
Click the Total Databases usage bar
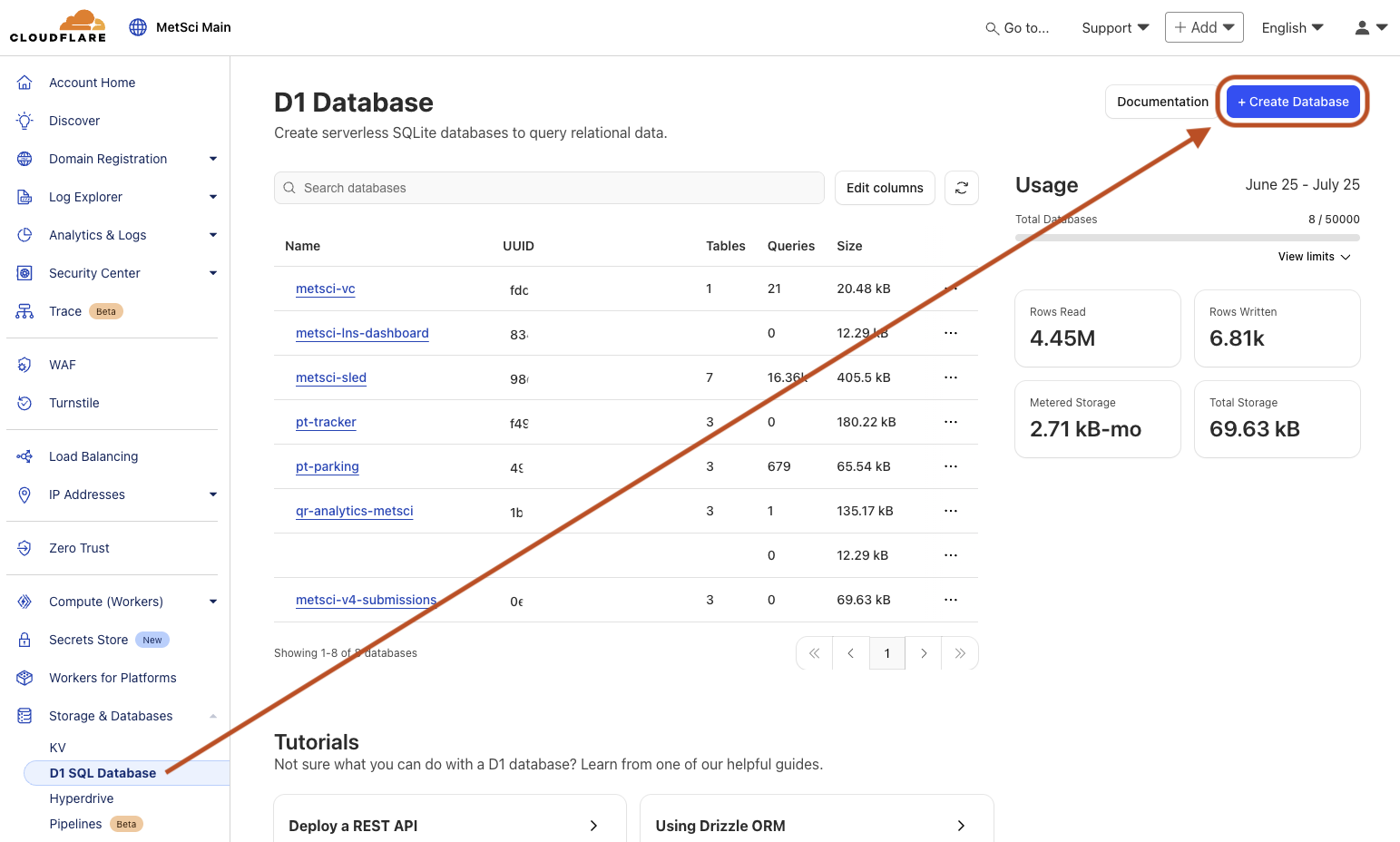pos(1187,237)
